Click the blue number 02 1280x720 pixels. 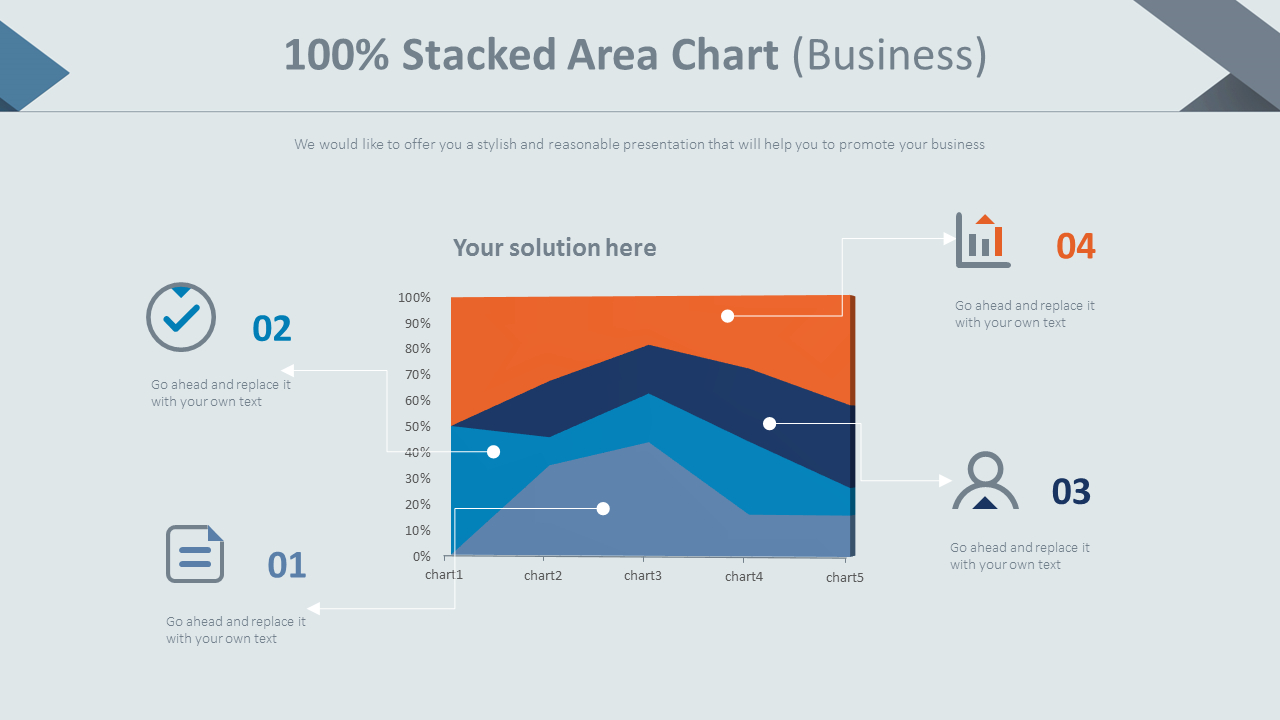(272, 328)
